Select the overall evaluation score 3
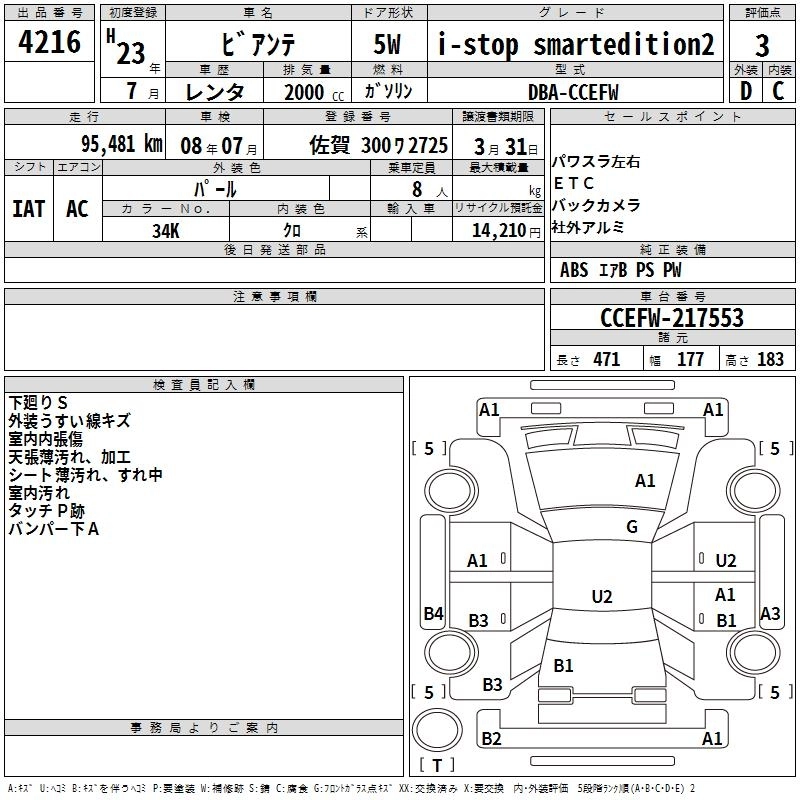This screenshot has width=800, height=800. pyautogui.click(x=762, y=46)
